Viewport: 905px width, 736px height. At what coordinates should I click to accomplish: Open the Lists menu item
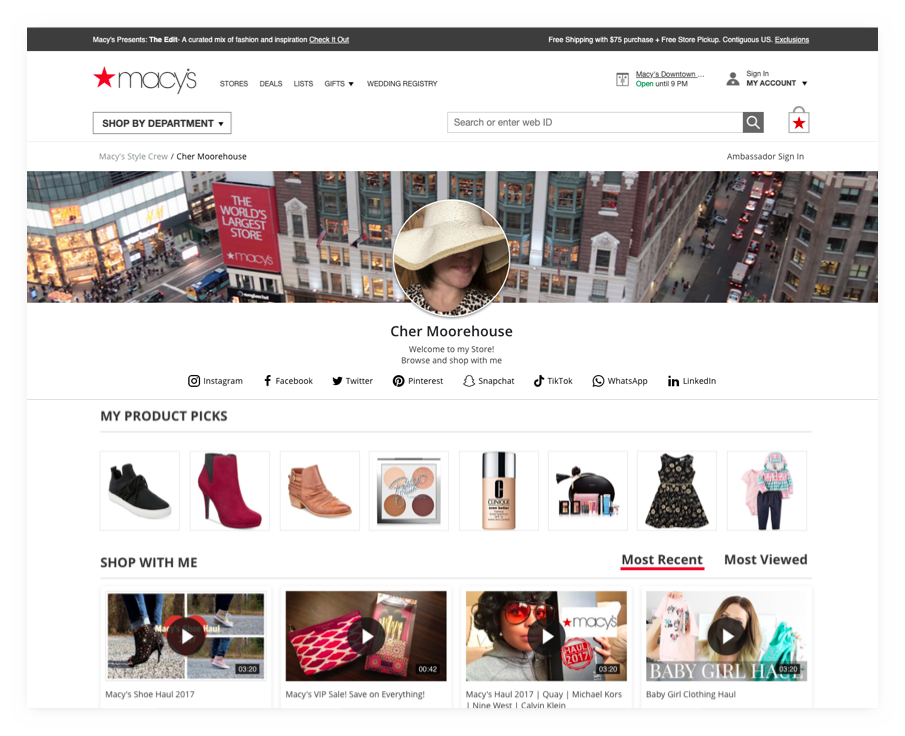[303, 84]
